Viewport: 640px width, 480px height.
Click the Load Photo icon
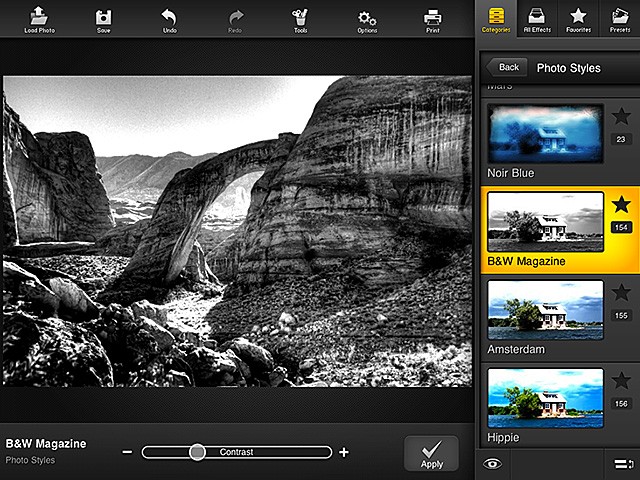[x=38, y=17]
